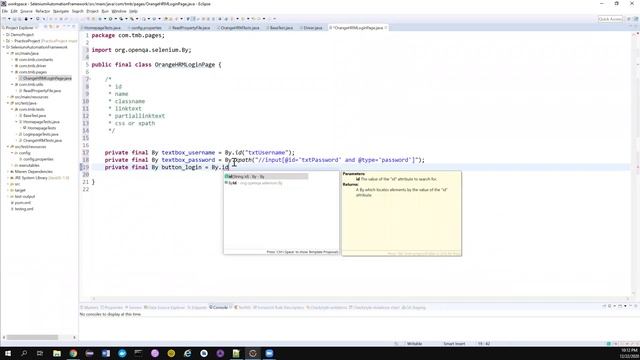Choose the id(String id) autocomplete proposal
This screenshot has width=640, height=360.
tap(266, 176)
